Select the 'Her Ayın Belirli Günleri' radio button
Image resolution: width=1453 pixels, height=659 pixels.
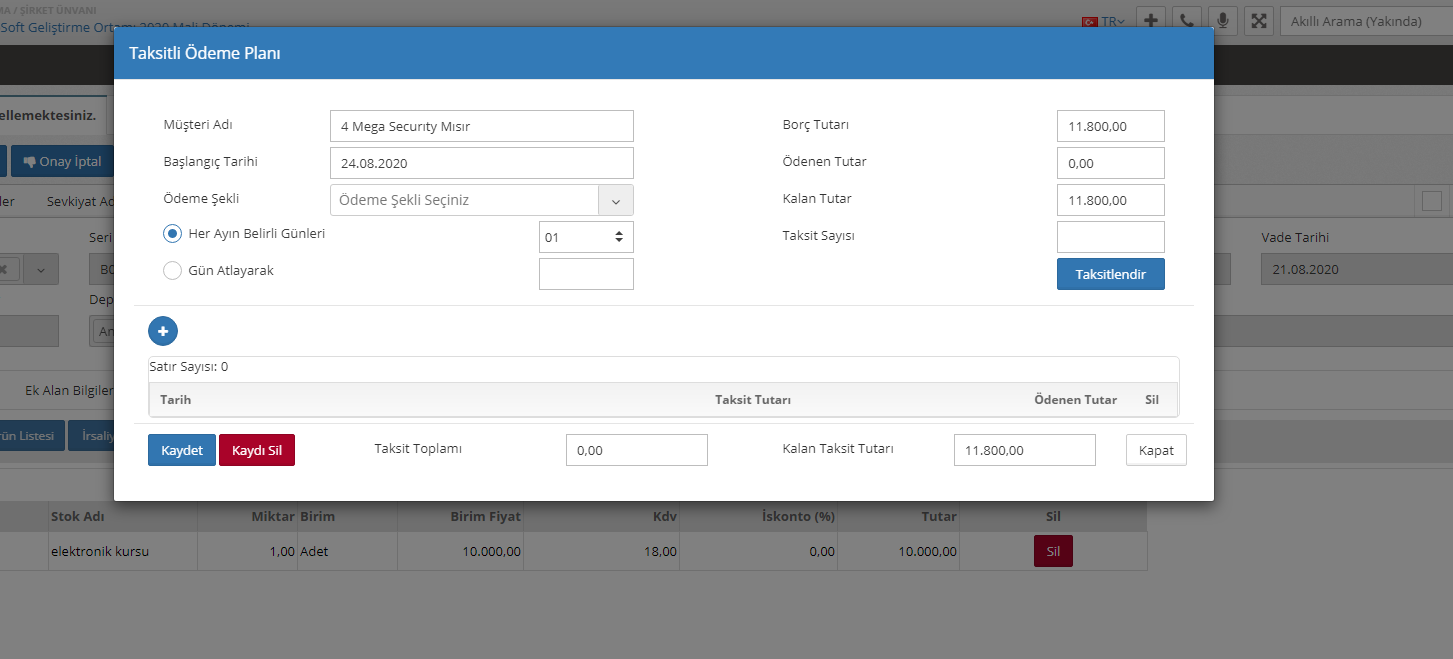pos(172,234)
